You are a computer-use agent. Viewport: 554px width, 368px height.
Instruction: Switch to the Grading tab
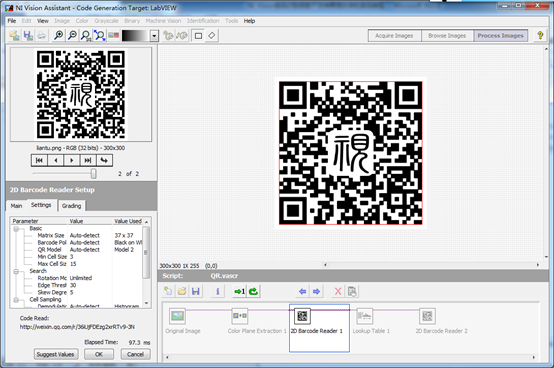point(71,206)
